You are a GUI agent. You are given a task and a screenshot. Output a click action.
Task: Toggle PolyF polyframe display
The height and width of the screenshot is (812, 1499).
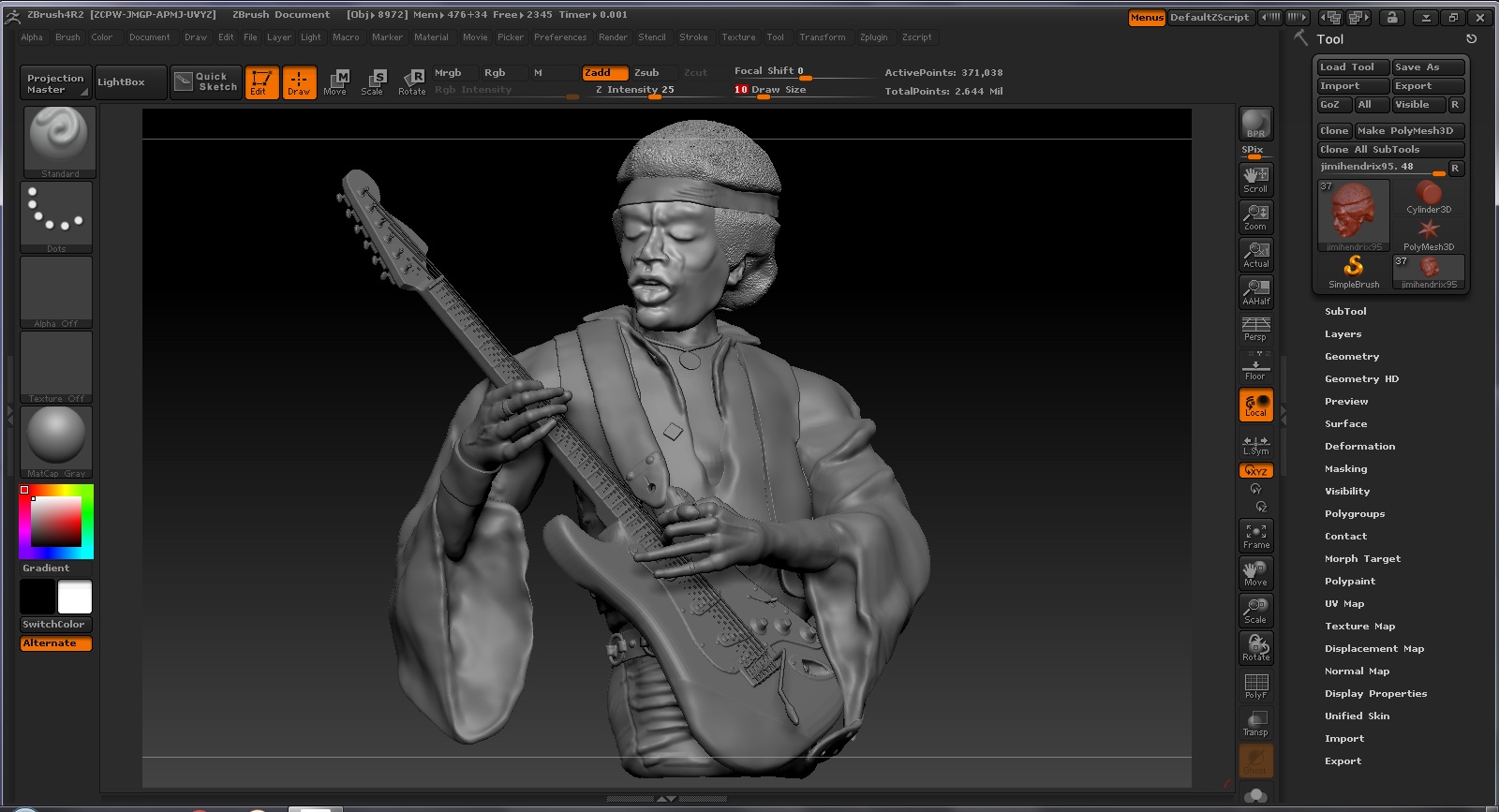(1255, 686)
